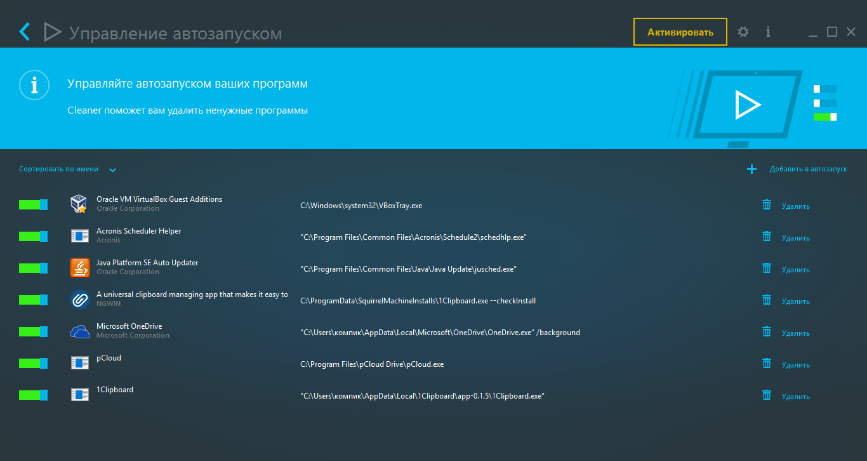Click Удалить for schedhlp.exe entry
This screenshot has width=867, height=461.
795,238
